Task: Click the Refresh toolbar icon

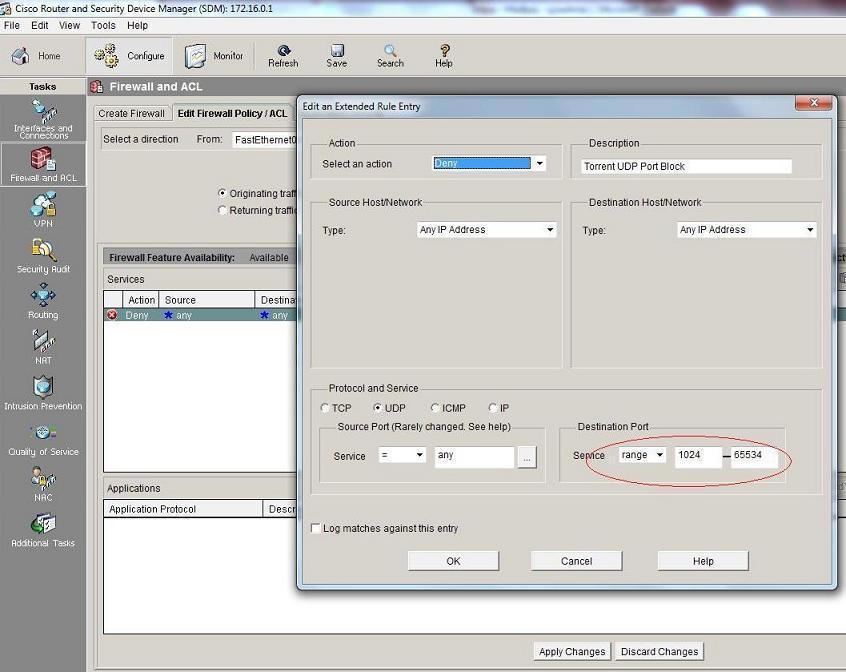Action: (x=283, y=56)
